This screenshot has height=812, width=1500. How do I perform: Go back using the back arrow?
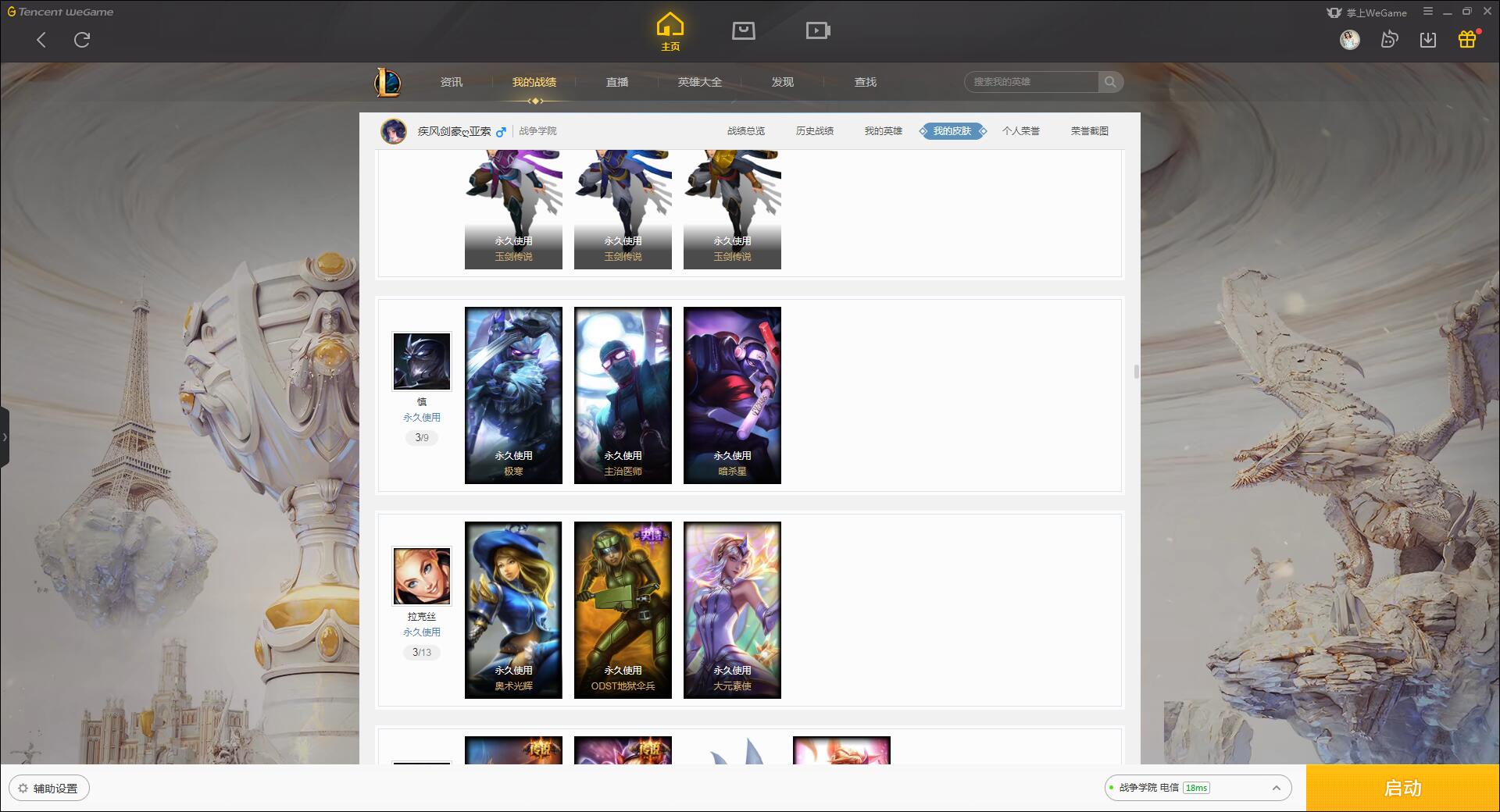click(x=41, y=40)
